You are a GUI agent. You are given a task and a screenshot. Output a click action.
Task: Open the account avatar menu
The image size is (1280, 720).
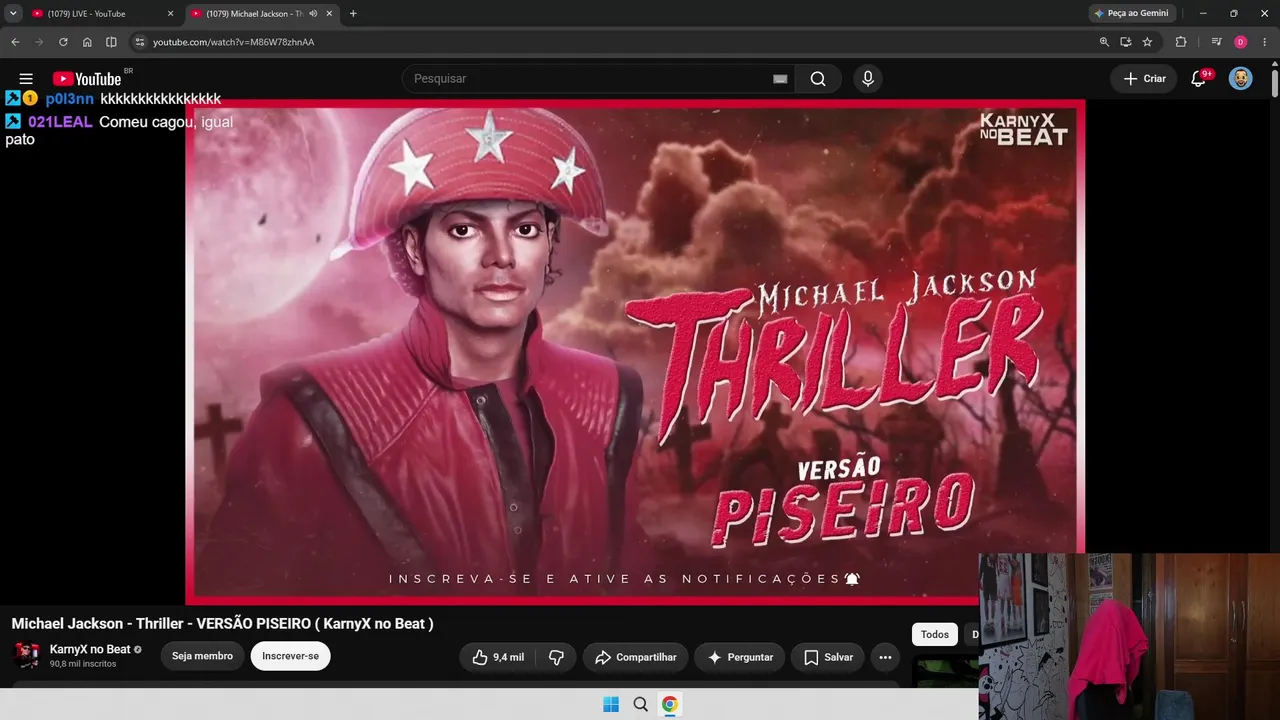1241,79
